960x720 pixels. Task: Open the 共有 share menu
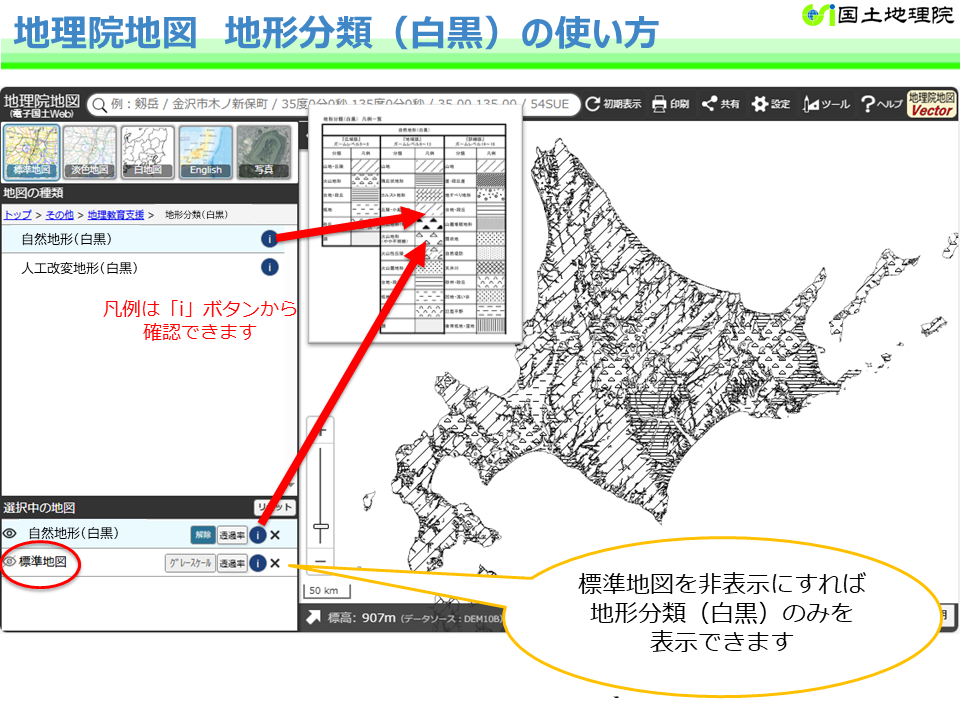721,104
